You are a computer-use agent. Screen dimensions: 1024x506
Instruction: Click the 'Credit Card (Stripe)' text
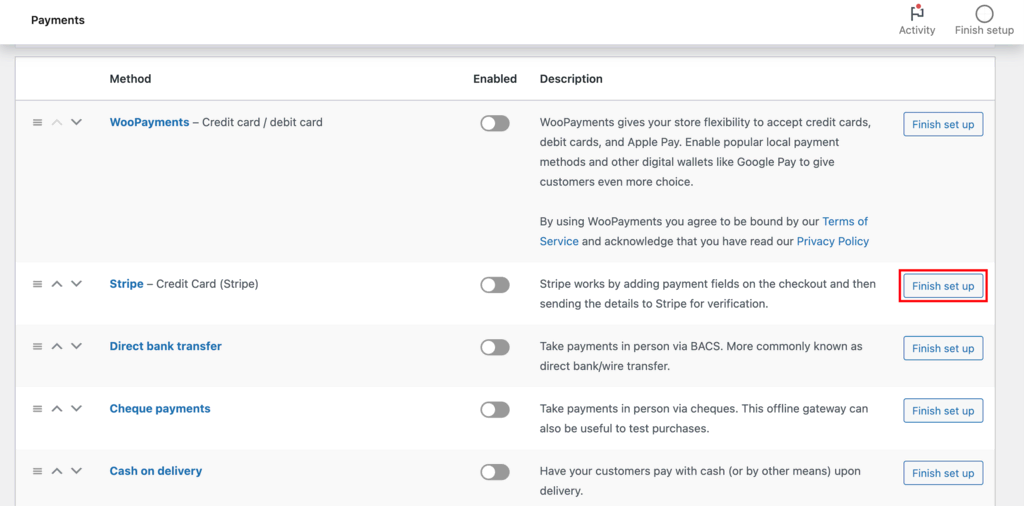tap(208, 284)
